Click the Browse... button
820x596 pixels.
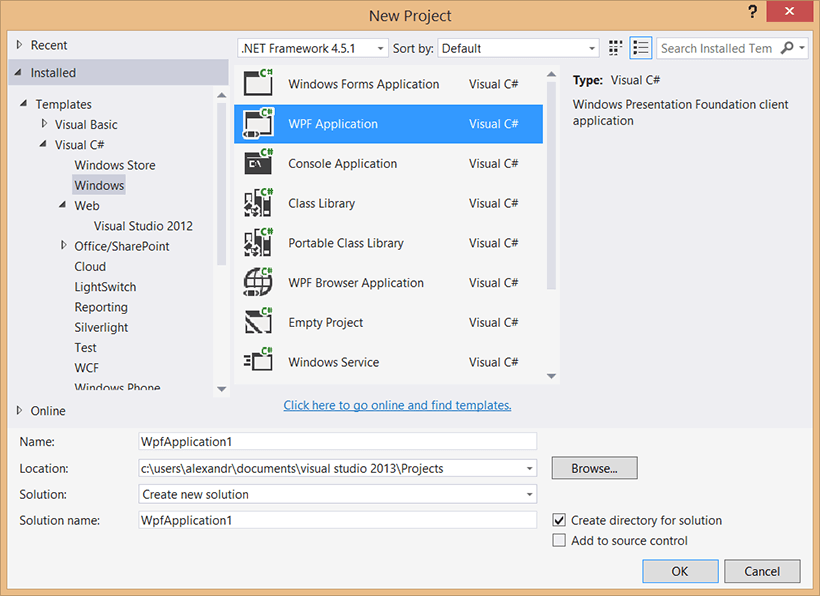coord(595,468)
